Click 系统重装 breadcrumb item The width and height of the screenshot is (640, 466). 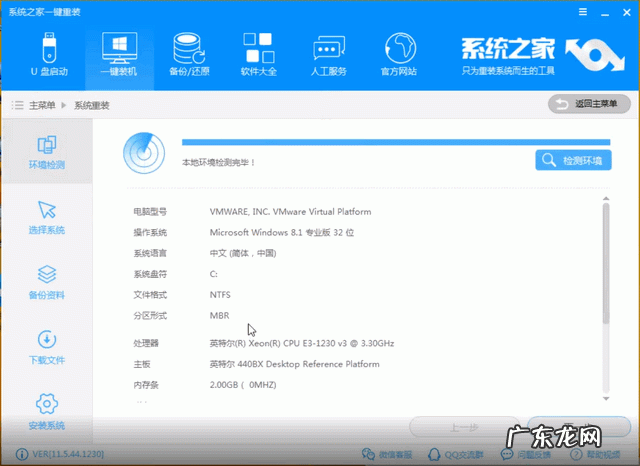pos(91,106)
